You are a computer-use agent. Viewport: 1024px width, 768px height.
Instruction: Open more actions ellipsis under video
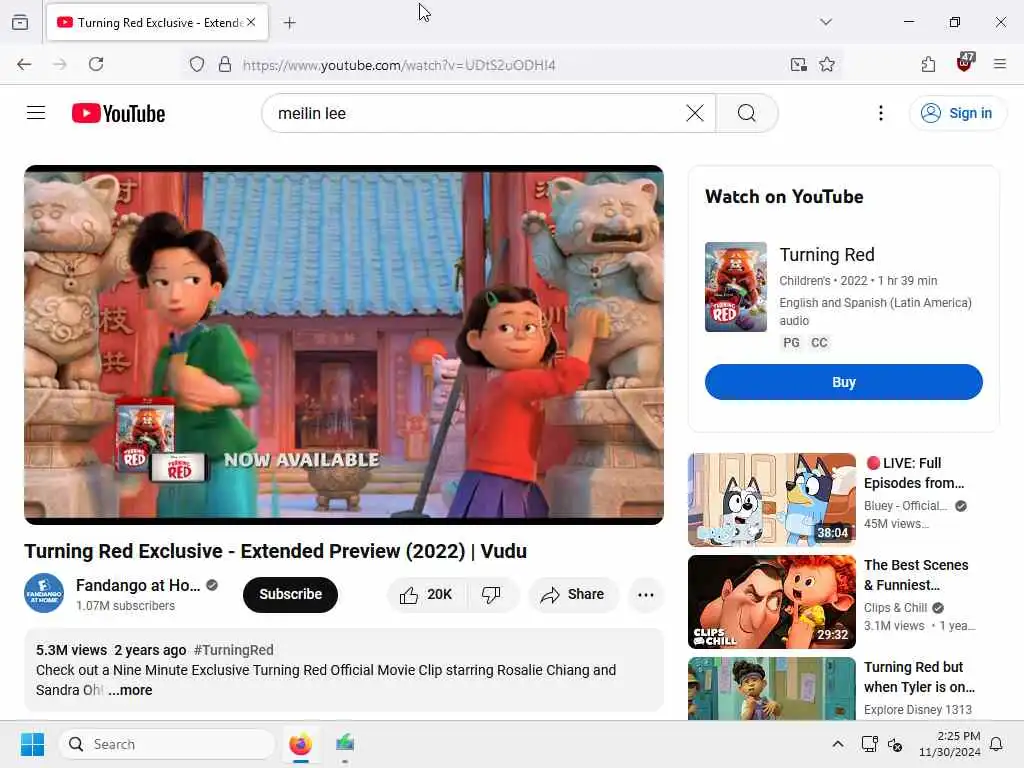tap(645, 594)
